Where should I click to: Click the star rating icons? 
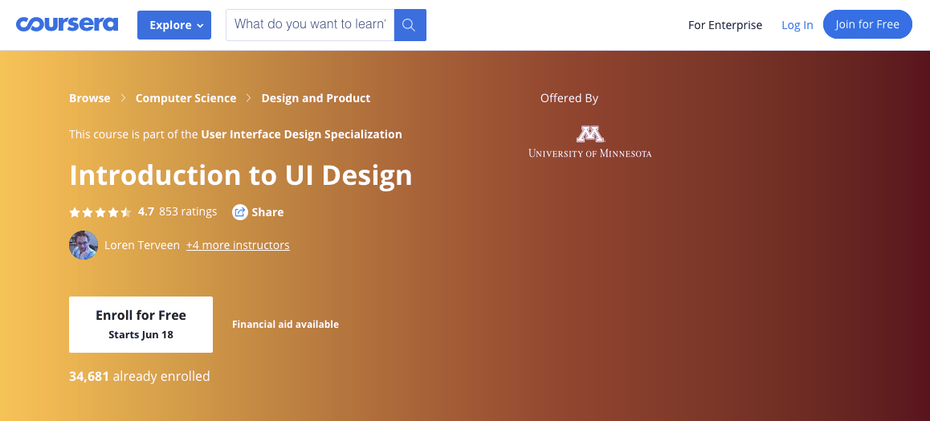coord(100,212)
